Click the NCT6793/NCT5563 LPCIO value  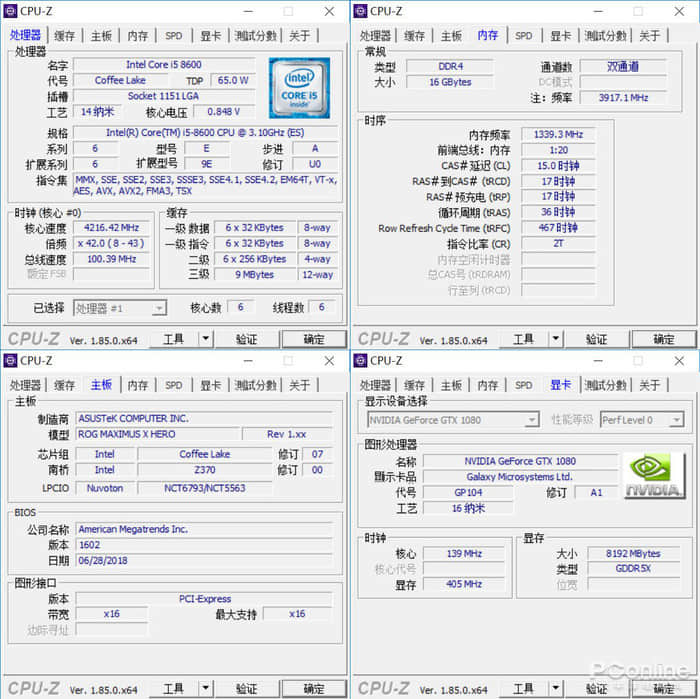click(x=205, y=488)
